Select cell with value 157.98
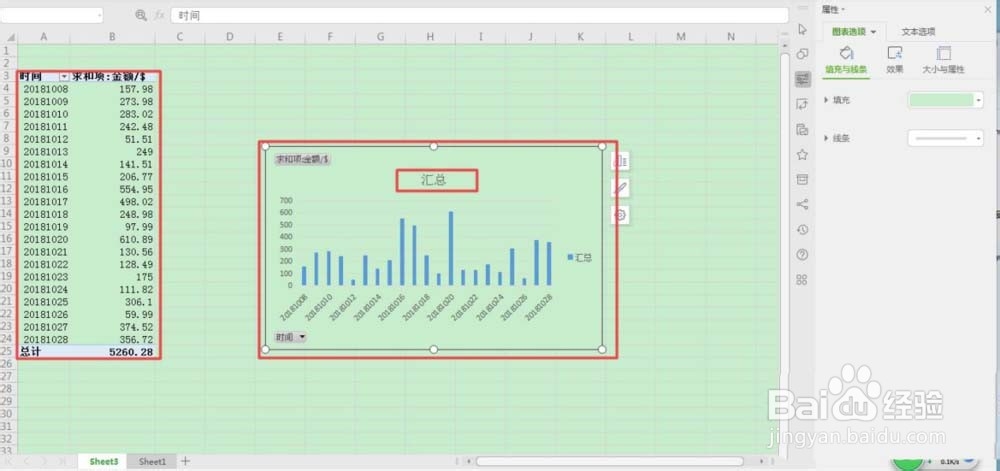This screenshot has height=471, width=1000. (112, 89)
